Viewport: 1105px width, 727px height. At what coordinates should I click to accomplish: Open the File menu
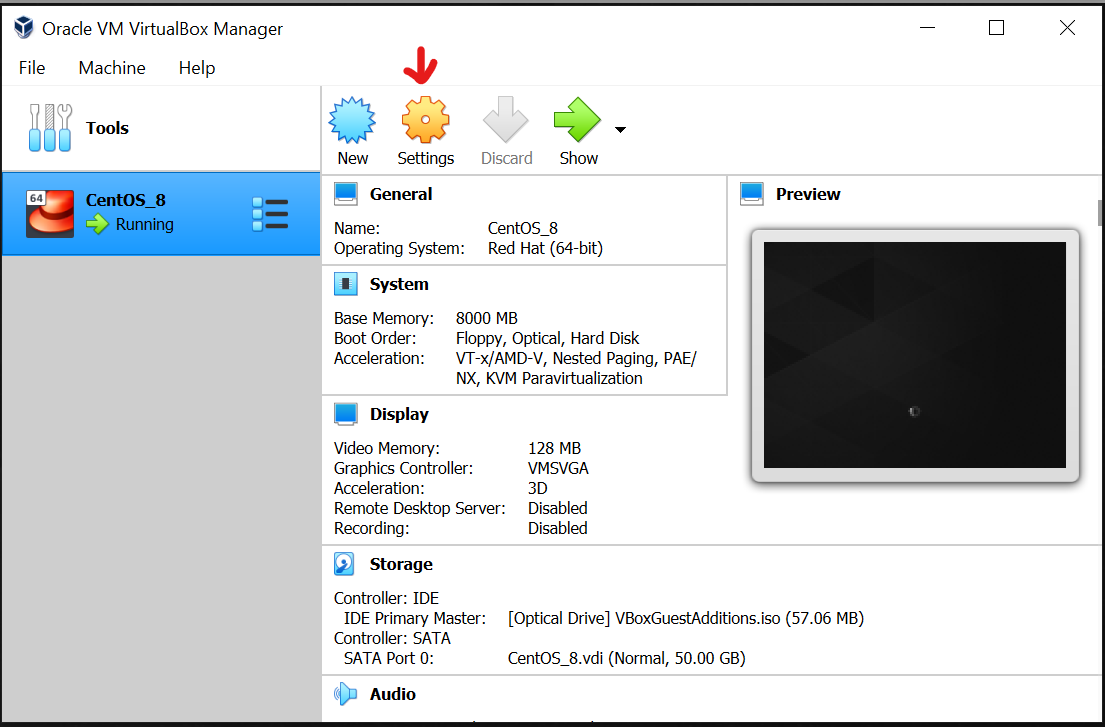(x=32, y=68)
